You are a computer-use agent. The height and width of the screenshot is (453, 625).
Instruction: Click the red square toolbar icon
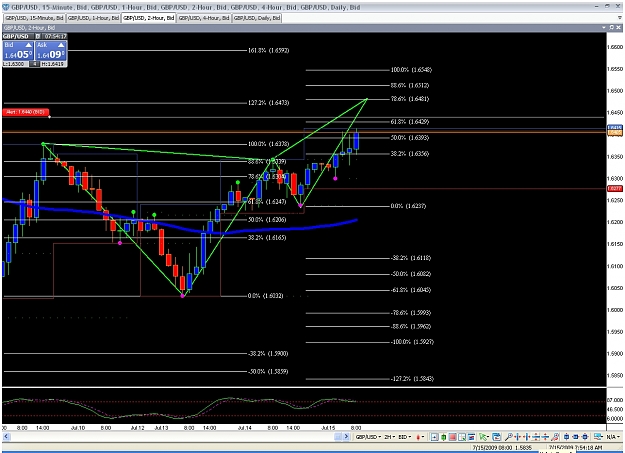tap(452, 437)
